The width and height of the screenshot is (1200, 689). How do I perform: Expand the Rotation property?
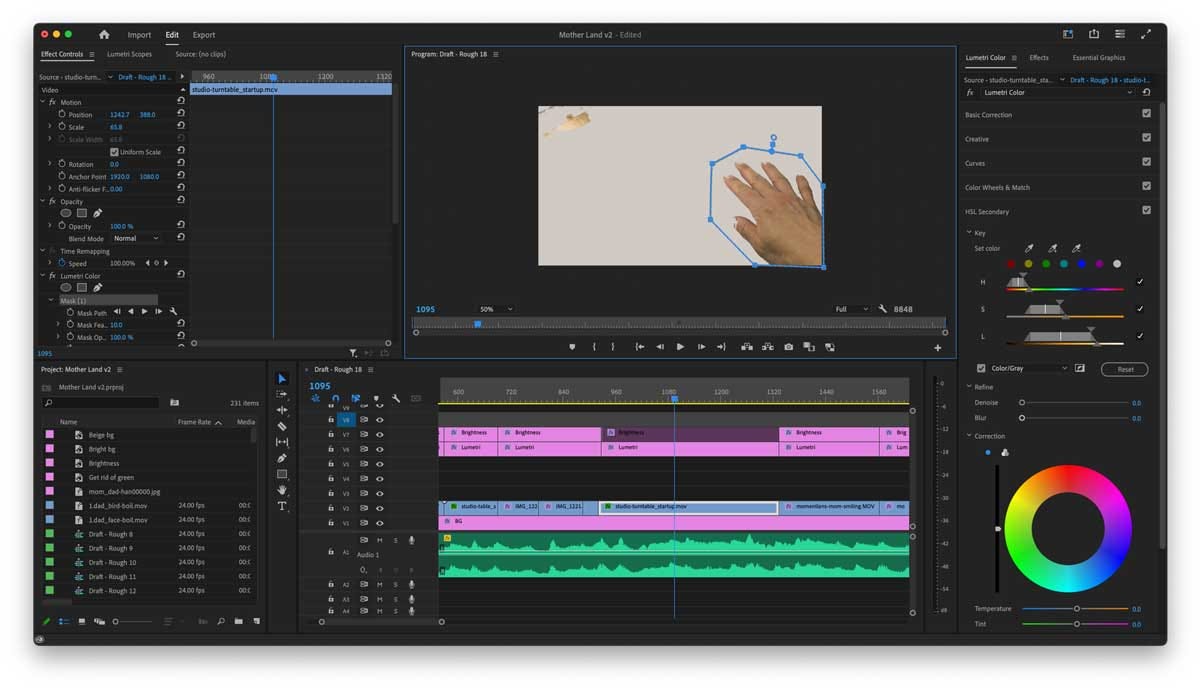point(51,164)
